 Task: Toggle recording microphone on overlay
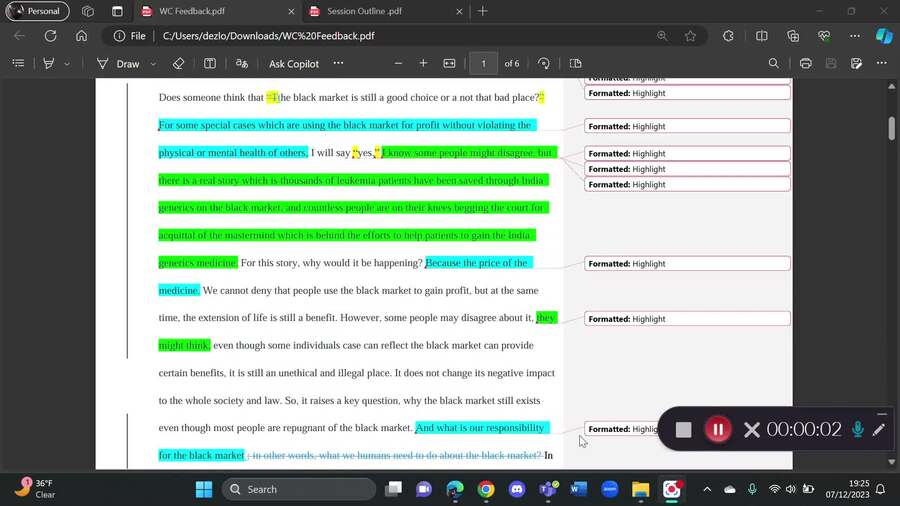point(857,429)
